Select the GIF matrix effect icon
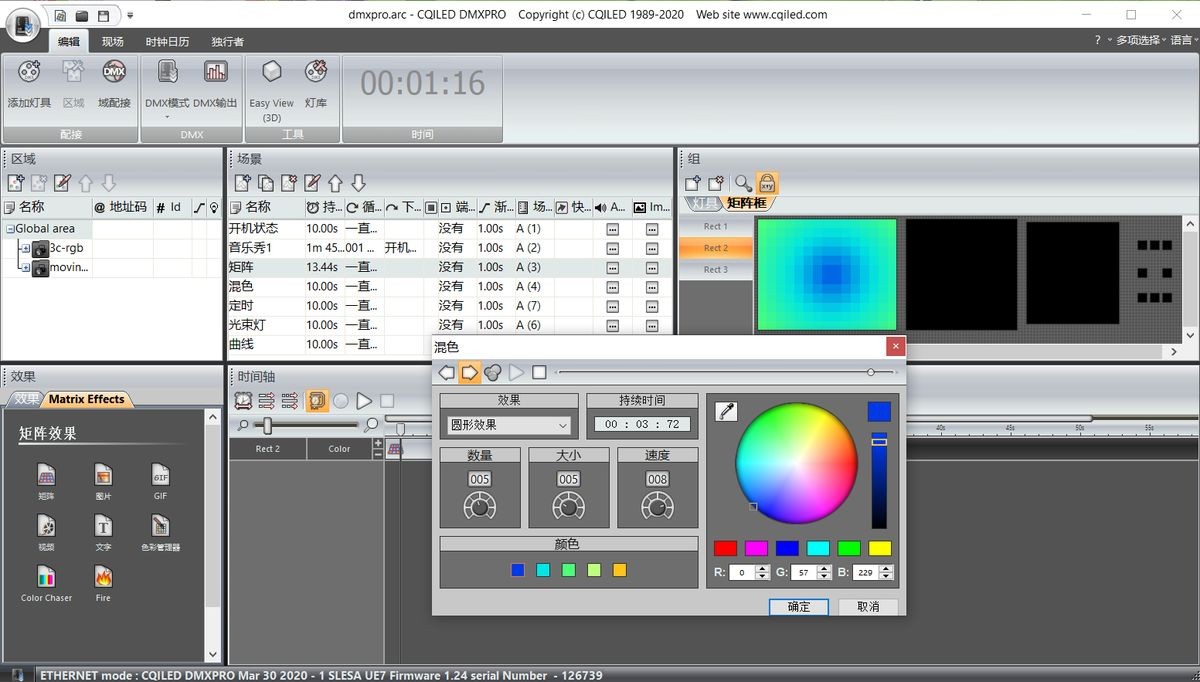Image resolution: width=1200 pixels, height=682 pixels. (x=160, y=474)
